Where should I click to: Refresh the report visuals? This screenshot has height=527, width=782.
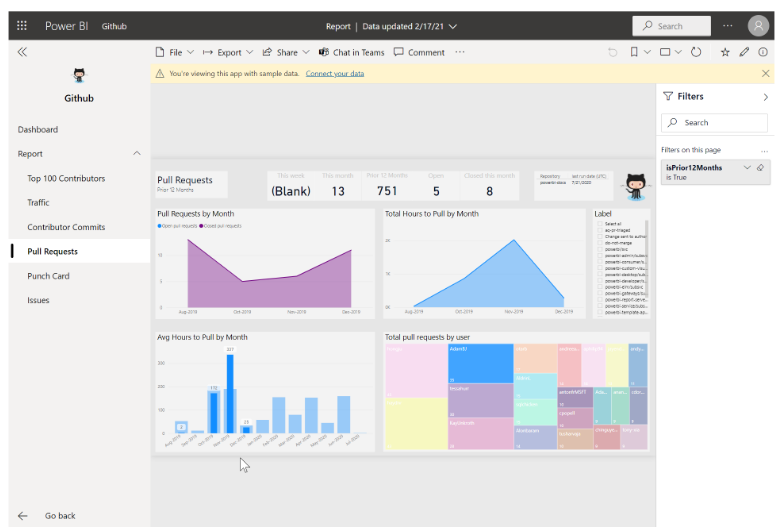click(x=696, y=52)
